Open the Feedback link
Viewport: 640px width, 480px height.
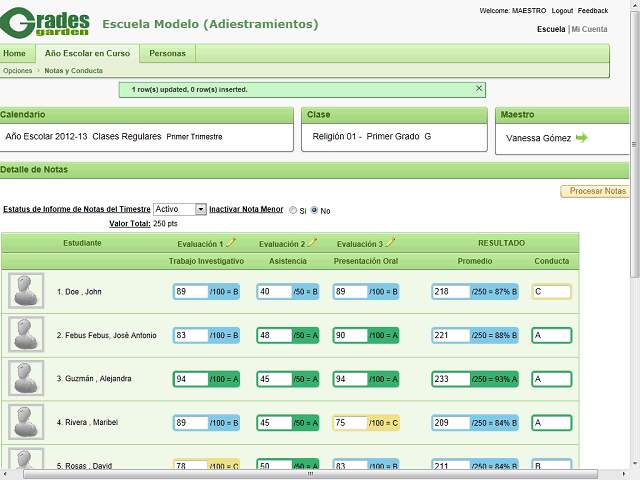[x=593, y=11]
